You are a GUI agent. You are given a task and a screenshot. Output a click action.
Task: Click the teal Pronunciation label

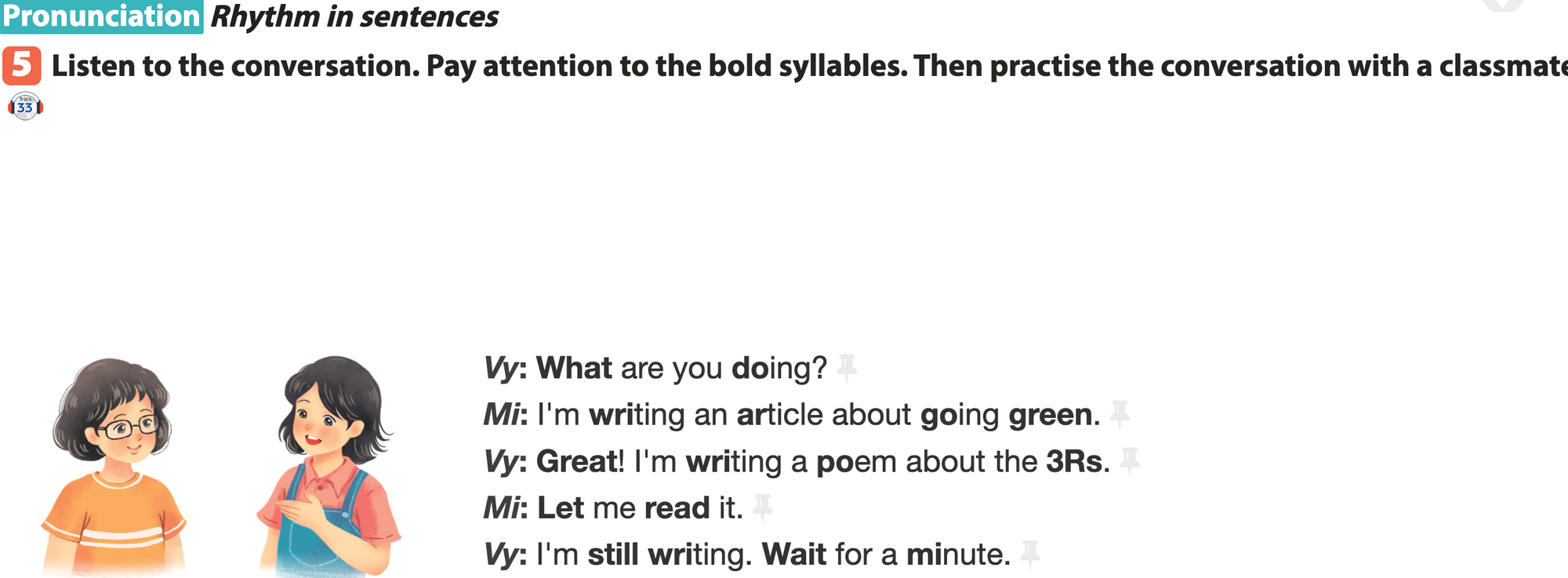(102, 16)
